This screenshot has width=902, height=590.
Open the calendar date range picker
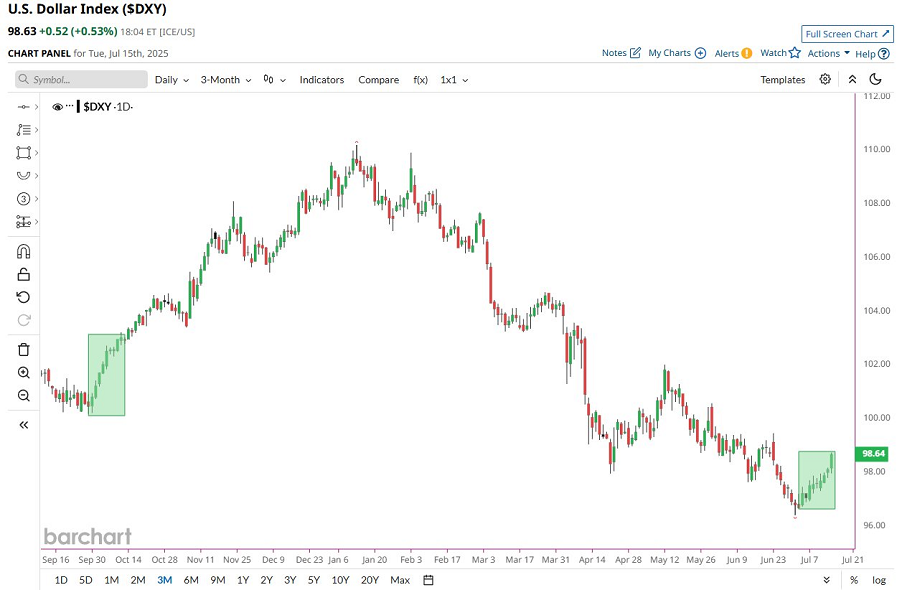pyautogui.click(x=428, y=580)
